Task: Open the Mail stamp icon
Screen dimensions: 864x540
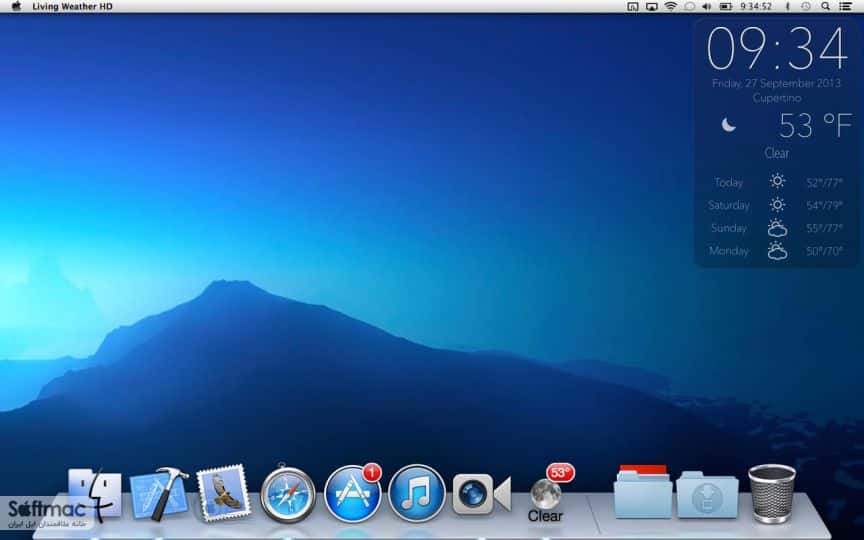Action: click(x=223, y=493)
